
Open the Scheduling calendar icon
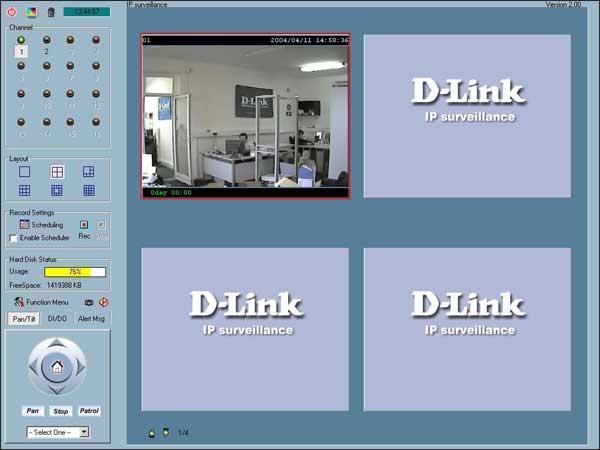[x=24, y=224]
